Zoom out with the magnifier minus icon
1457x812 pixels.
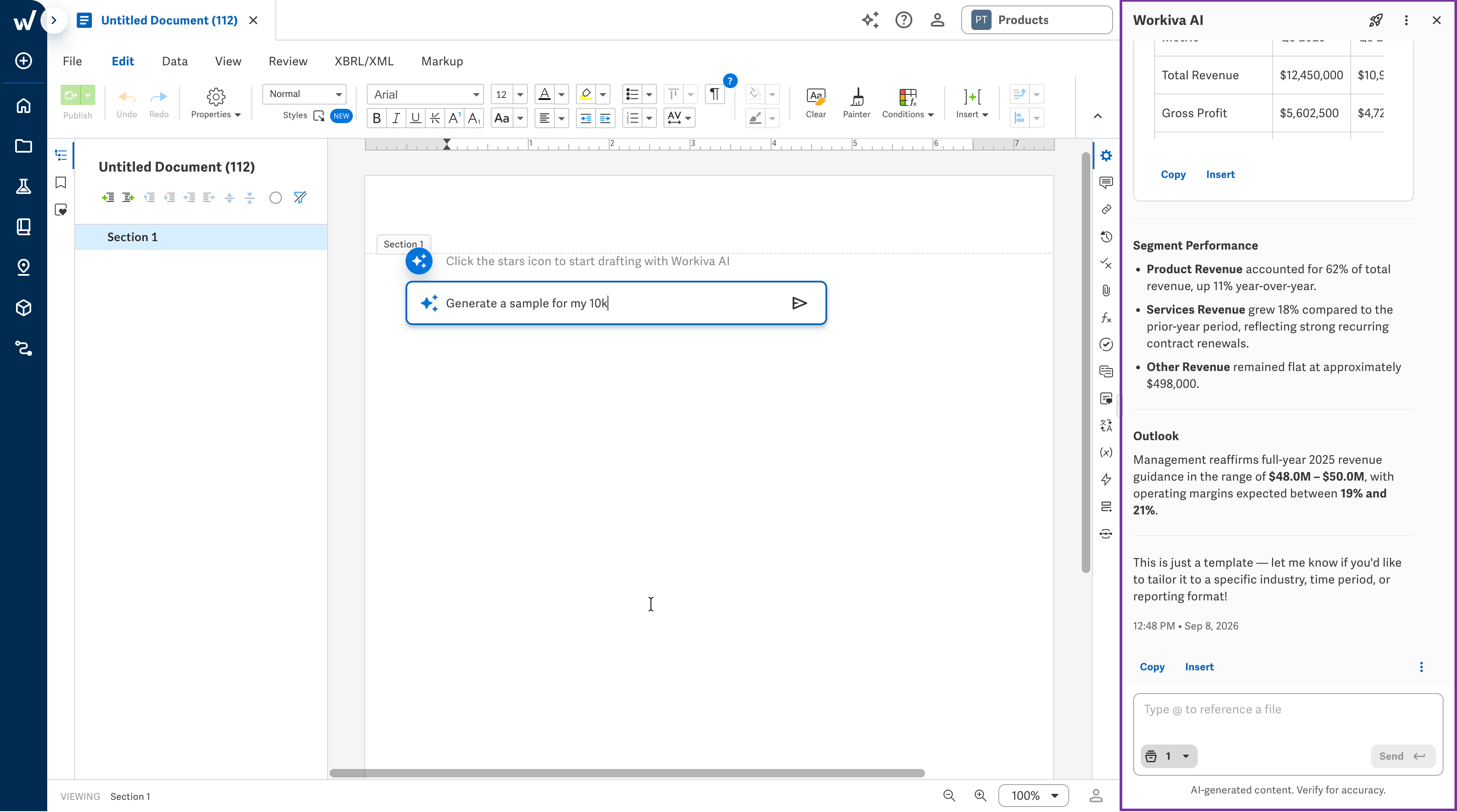pos(949,796)
